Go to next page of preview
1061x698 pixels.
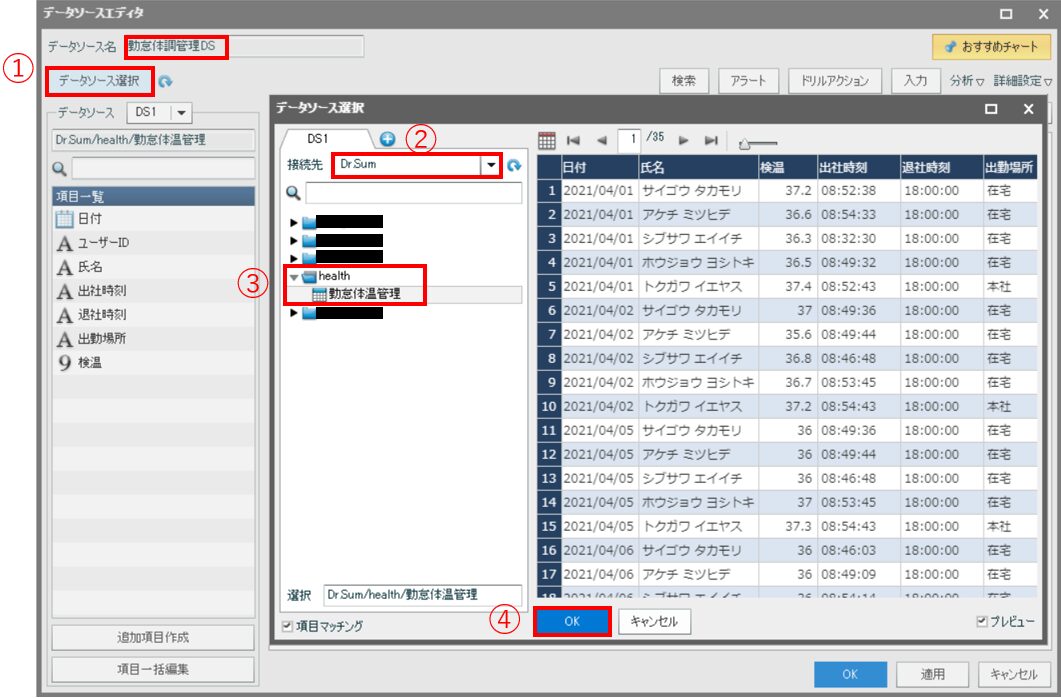(x=684, y=140)
